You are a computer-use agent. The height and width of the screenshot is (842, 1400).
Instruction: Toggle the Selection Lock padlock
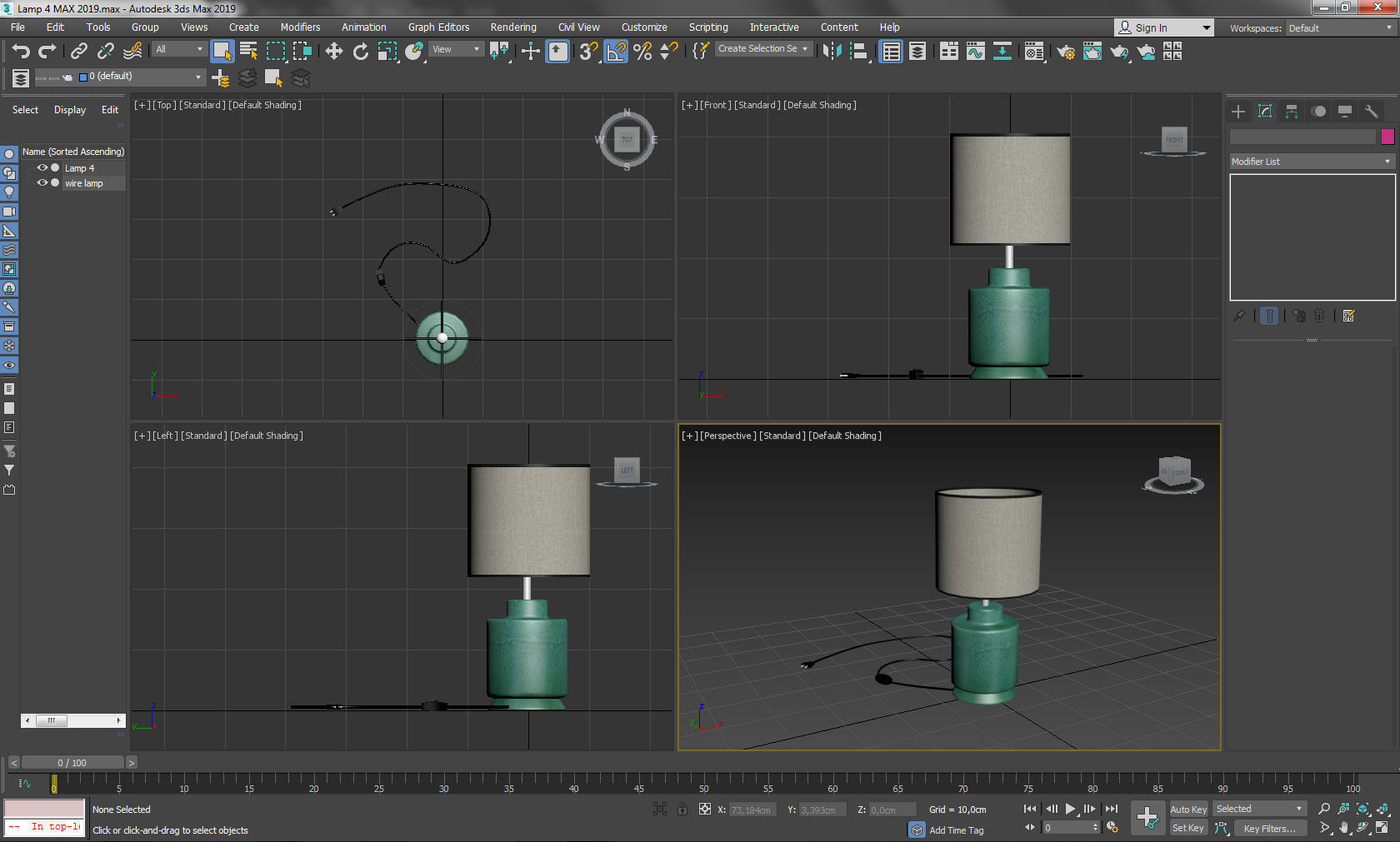tap(682, 809)
